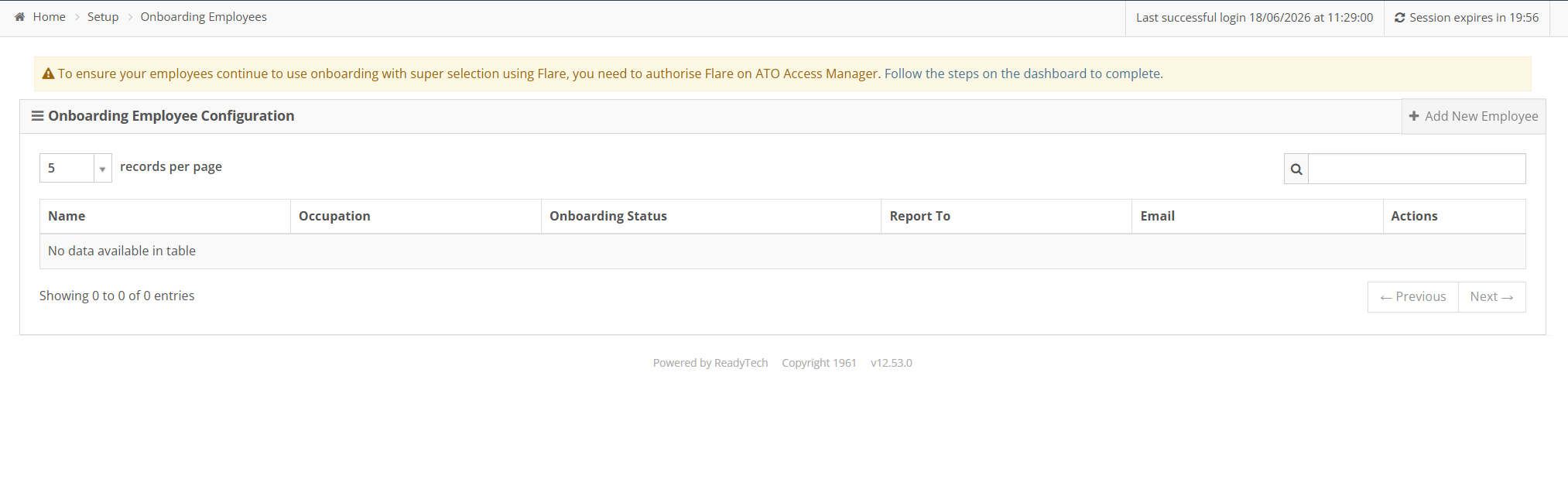Select the Onboarding Employees breadcrumb
The image size is (1568, 489).
tap(204, 17)
